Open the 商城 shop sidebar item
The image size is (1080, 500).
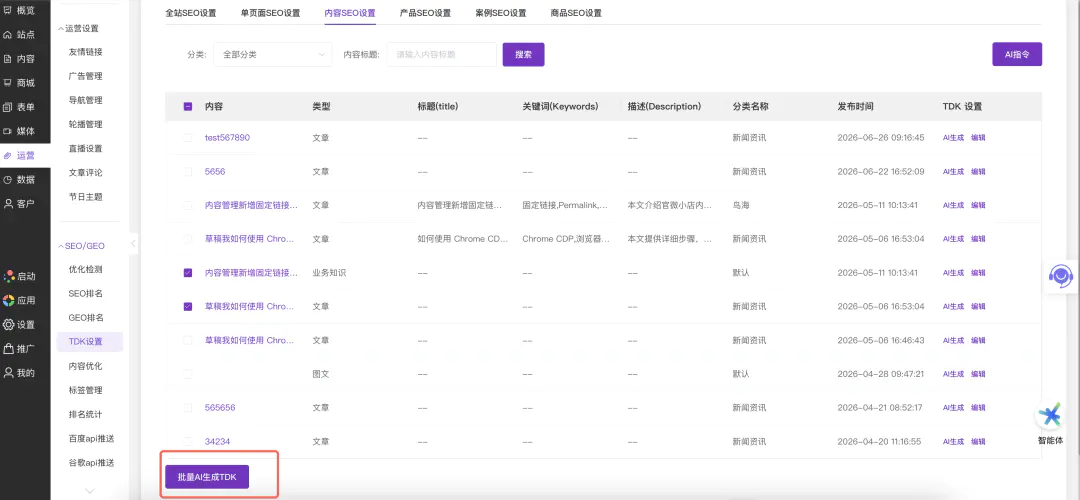(20, 83)
